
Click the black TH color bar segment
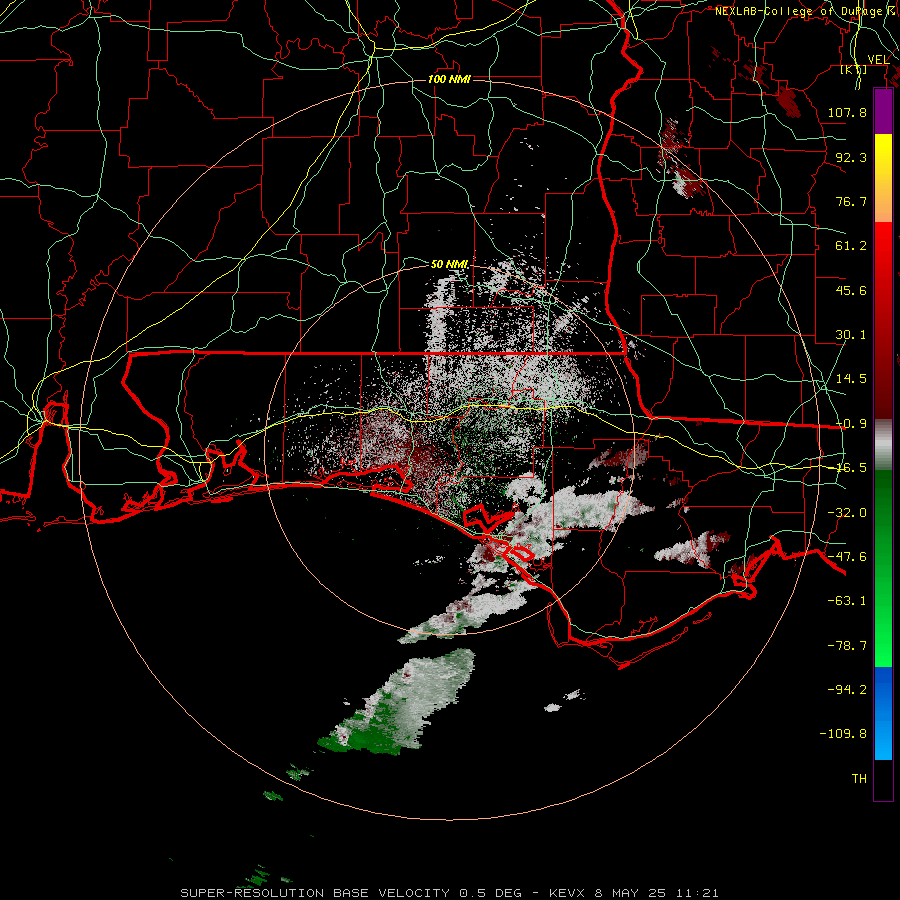883,780
